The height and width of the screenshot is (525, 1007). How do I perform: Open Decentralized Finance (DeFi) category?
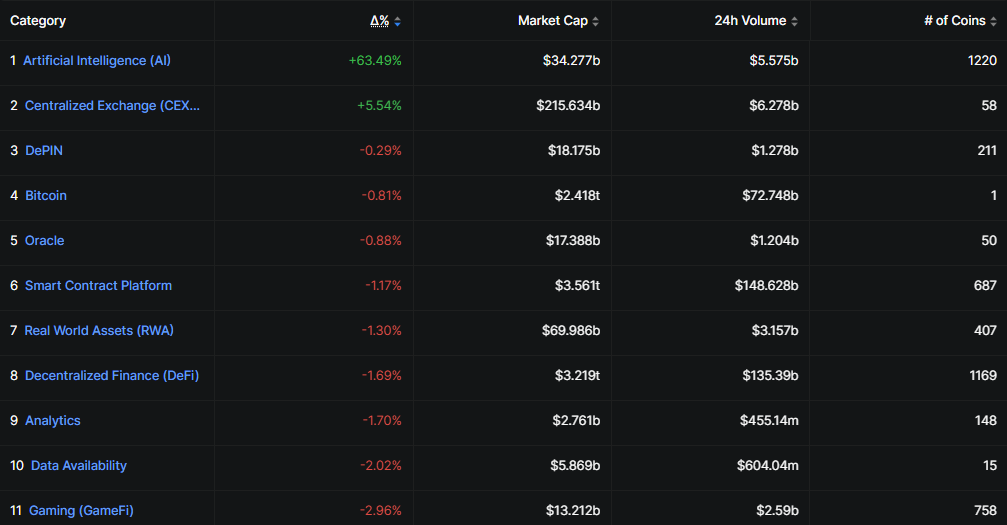[112, 375]
